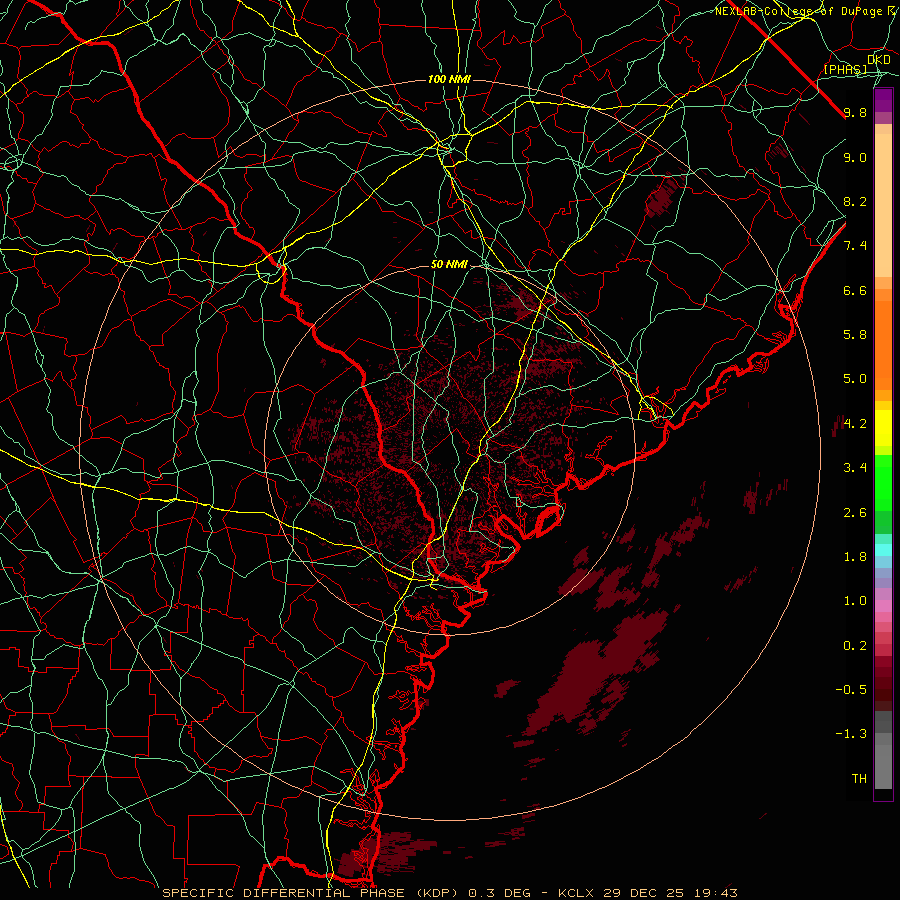900x900 pixels.
Task: Click the 4.2 color scale label
Action: click(x=855, y=424)
